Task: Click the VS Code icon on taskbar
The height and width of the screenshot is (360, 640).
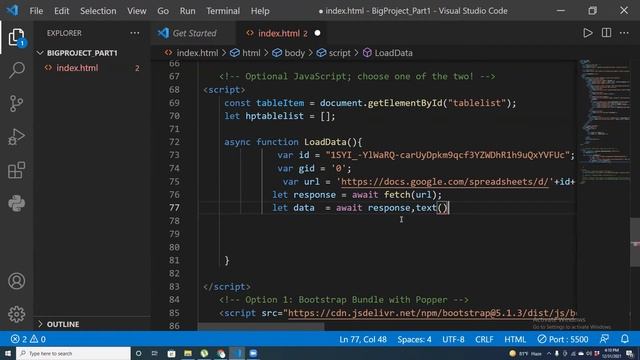Action: (x=237, y=353)
